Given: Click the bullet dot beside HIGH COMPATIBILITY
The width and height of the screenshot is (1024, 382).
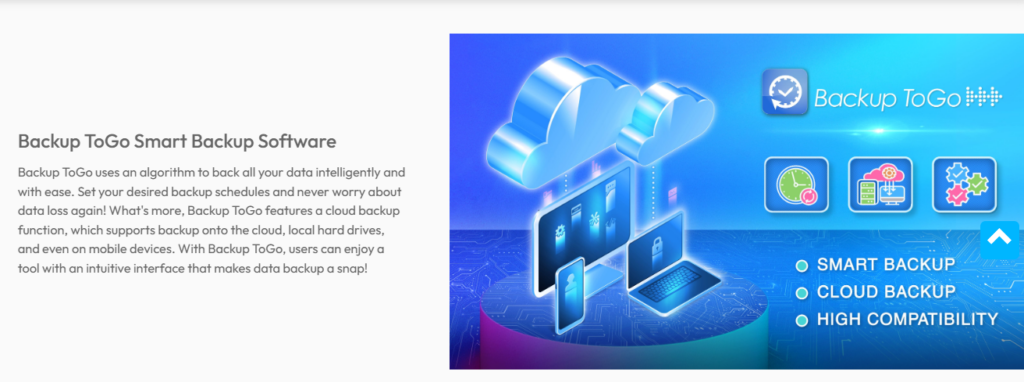Looking at the screenshot, I should 801,321.
